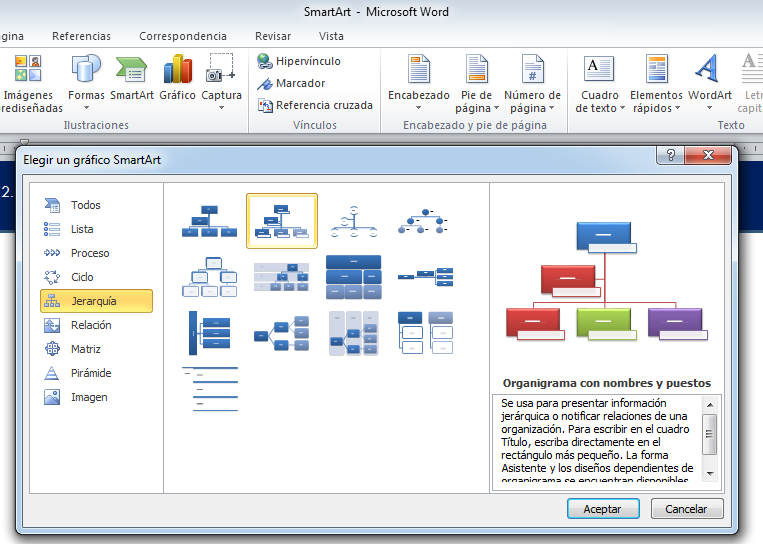
Task: Choose the horizontal hierarchy layout
Action: click(x=282, y=333)
